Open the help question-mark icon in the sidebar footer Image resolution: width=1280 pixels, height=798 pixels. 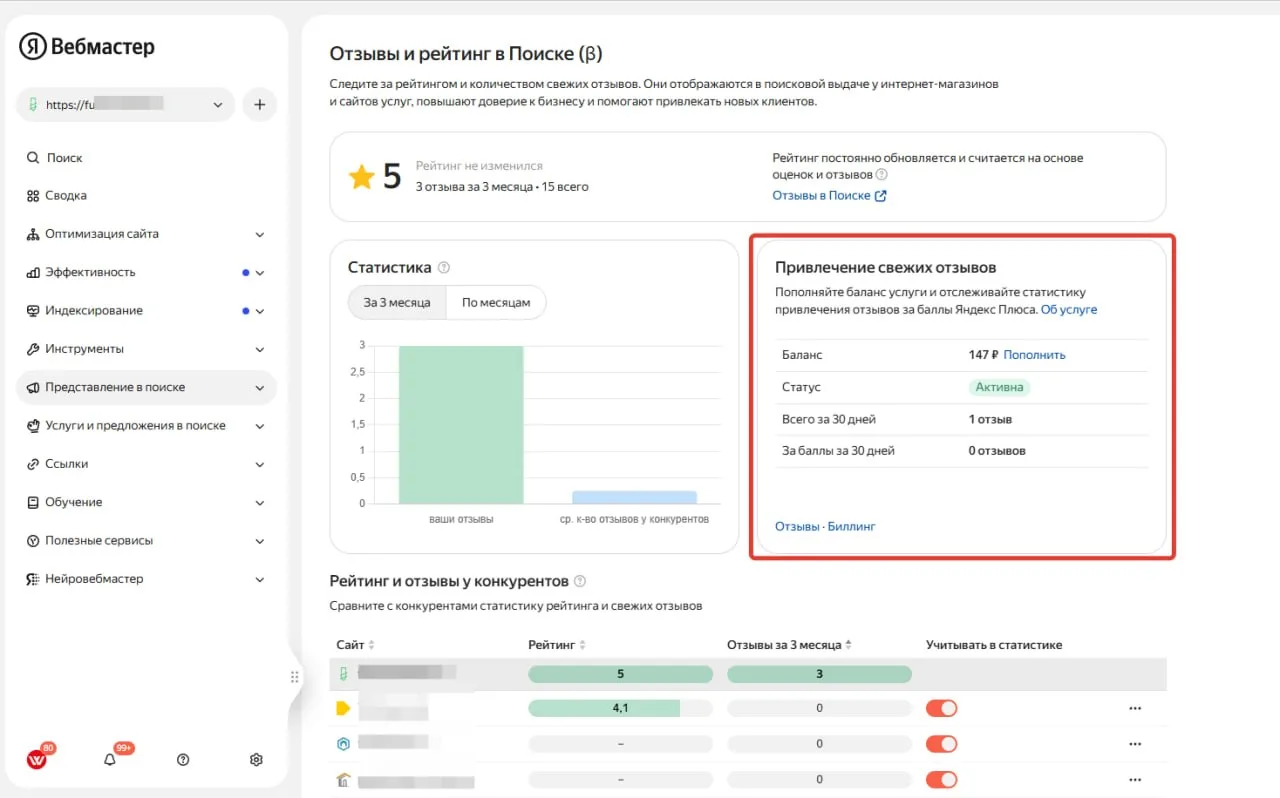183,759
